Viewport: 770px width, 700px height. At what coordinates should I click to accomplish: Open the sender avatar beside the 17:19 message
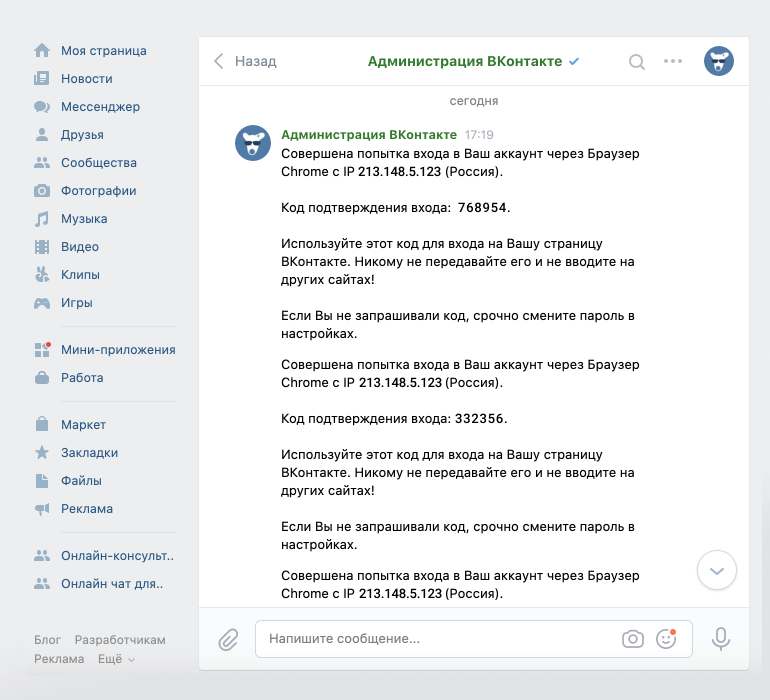[x=253, y=143]
